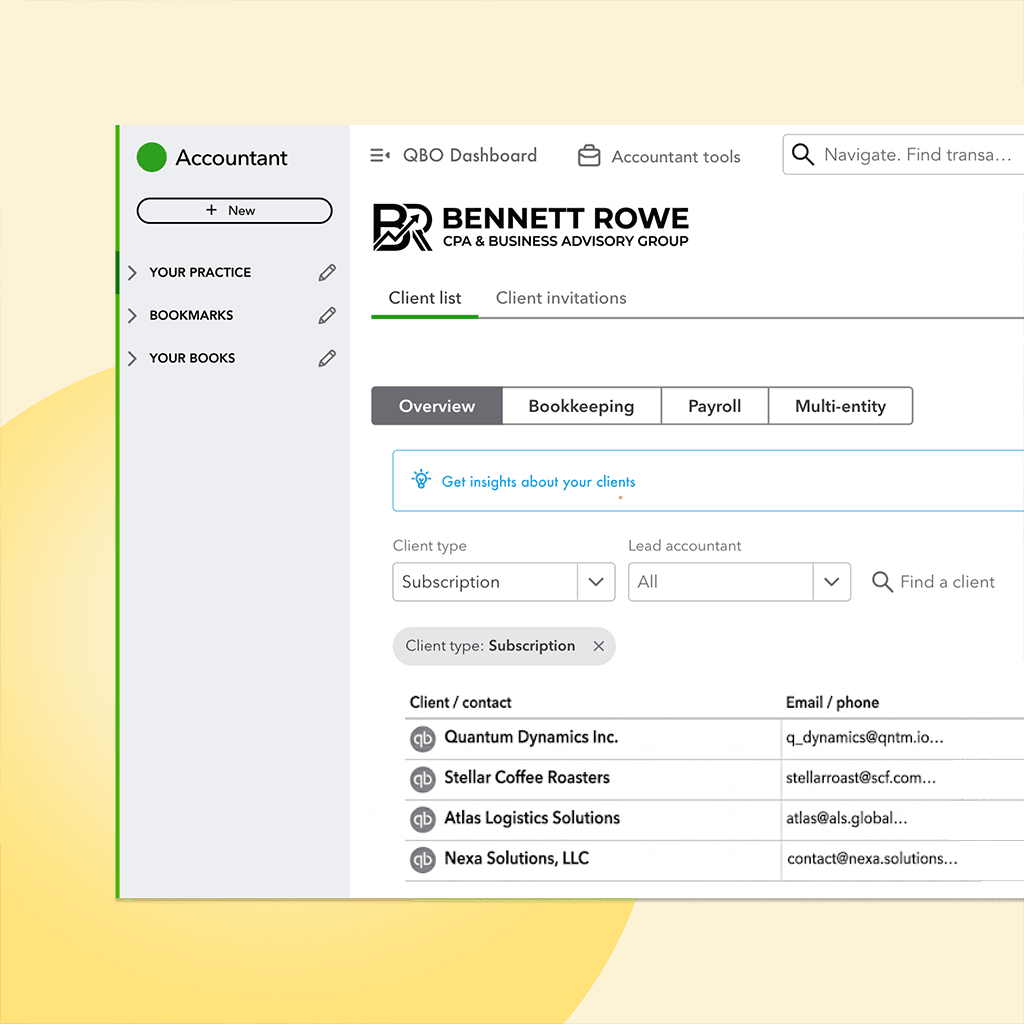Click contact@nexa.solutions email cell
The height and width of the screenshot is (1024, 1024).
point(872,859)
